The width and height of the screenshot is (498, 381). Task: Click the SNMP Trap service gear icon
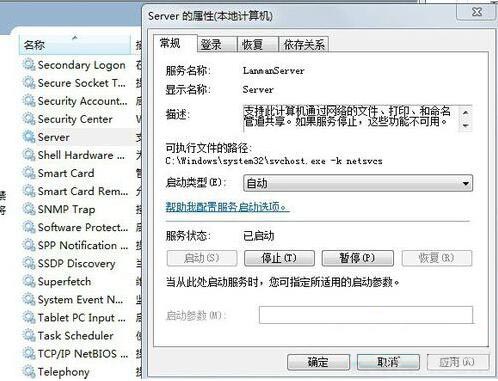(29, 209)
